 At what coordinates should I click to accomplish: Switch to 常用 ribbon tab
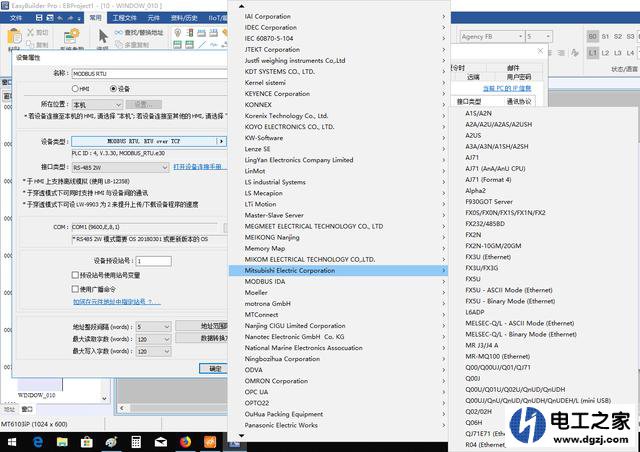point(96,18)
